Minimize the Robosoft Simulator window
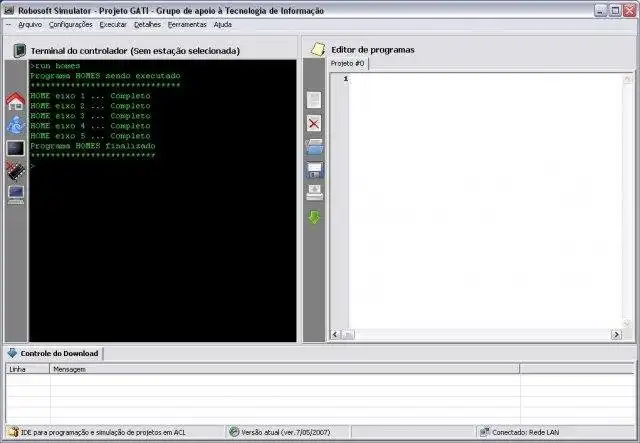Screen dimensions: 640x443 tap(600, 11)
